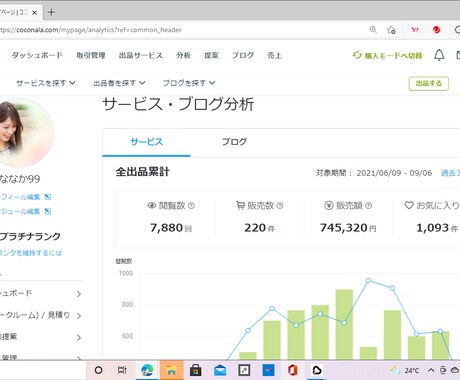Open Microsoft Edge from taskbar
This screenshot has width=460, height=380.
pyautogui.click(x=147, y=370)
